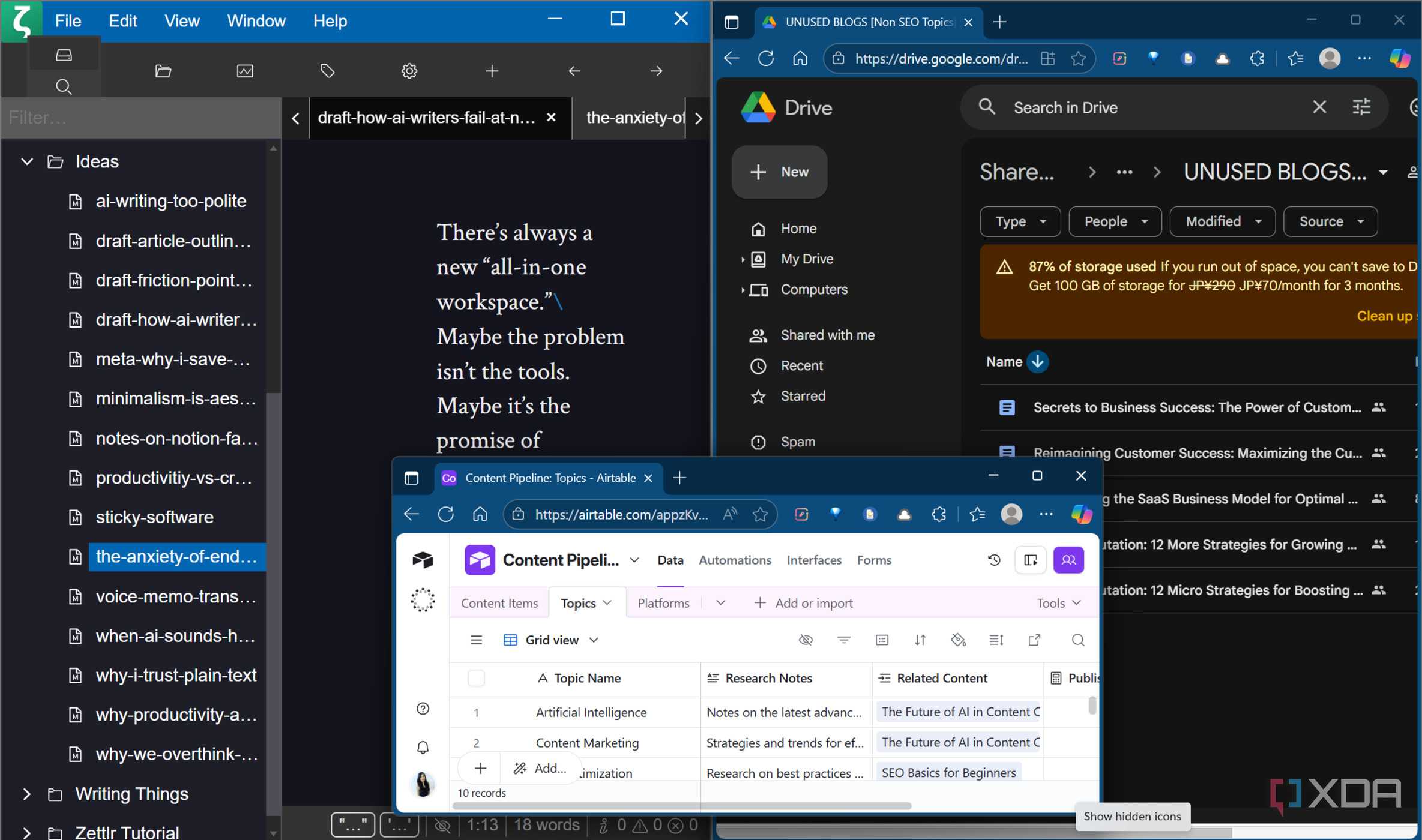1422x840 pixels.
Task: Open the Window menu in Zettlr
Action: pyautogui.click(x=256, y=21)
